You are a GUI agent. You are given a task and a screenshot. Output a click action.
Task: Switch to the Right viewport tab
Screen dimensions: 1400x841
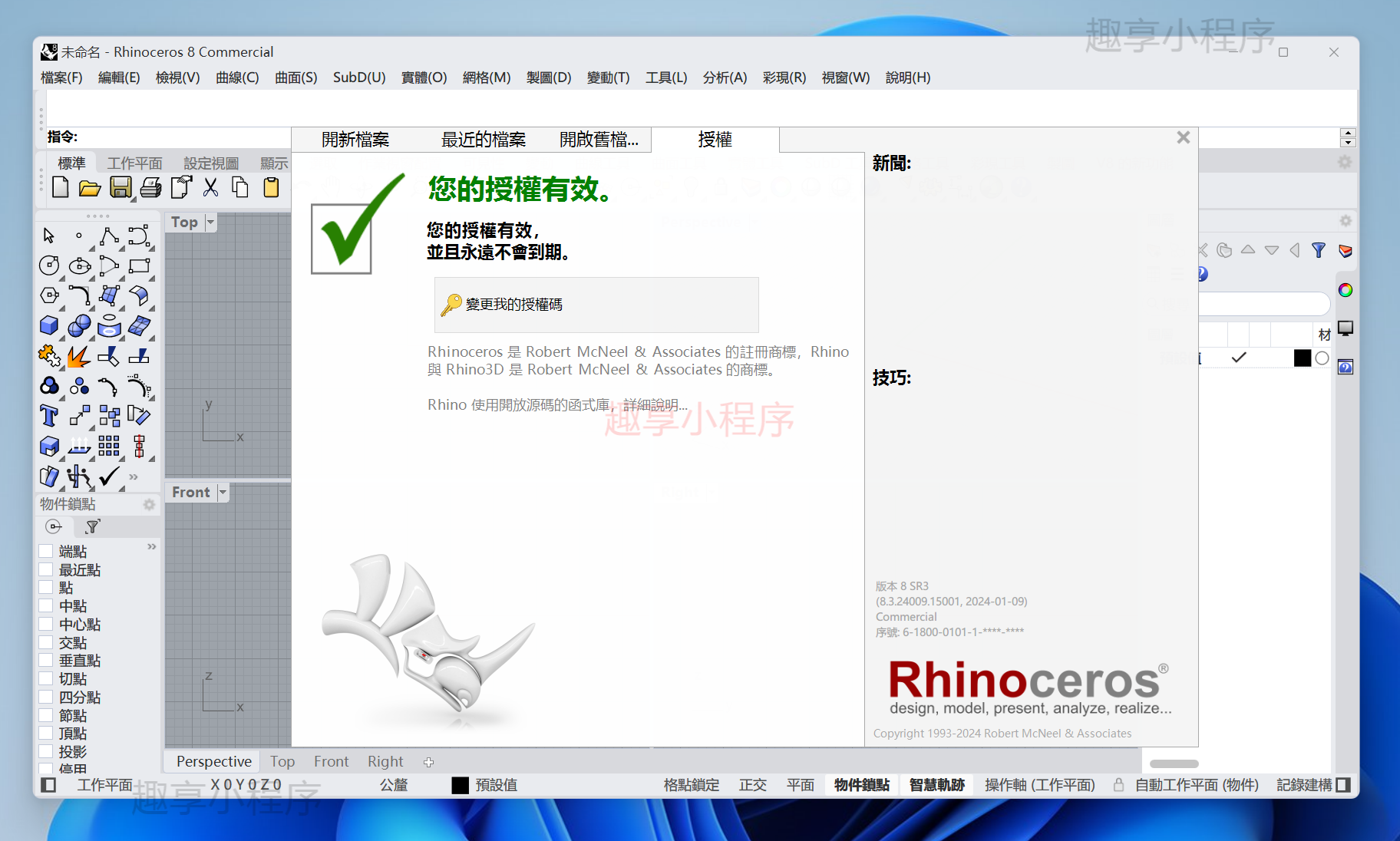click(385, 761)
